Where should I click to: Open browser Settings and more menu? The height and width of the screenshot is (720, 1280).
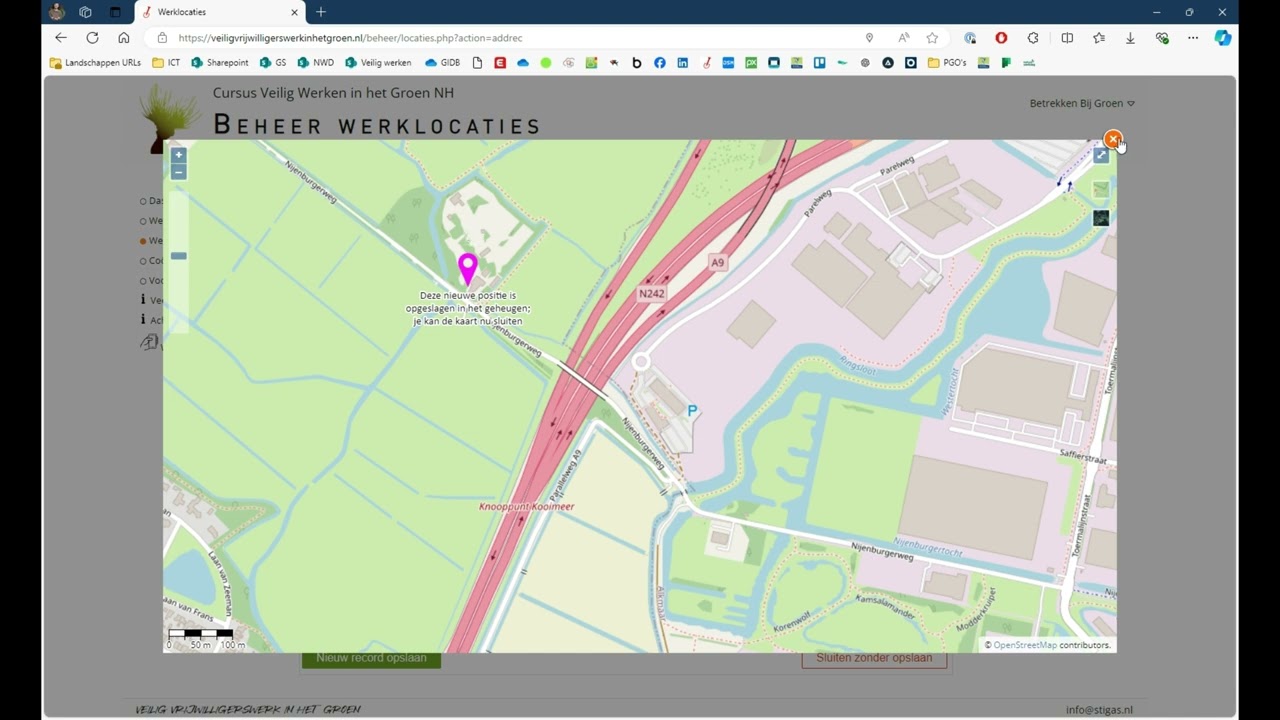point(1193,38)
